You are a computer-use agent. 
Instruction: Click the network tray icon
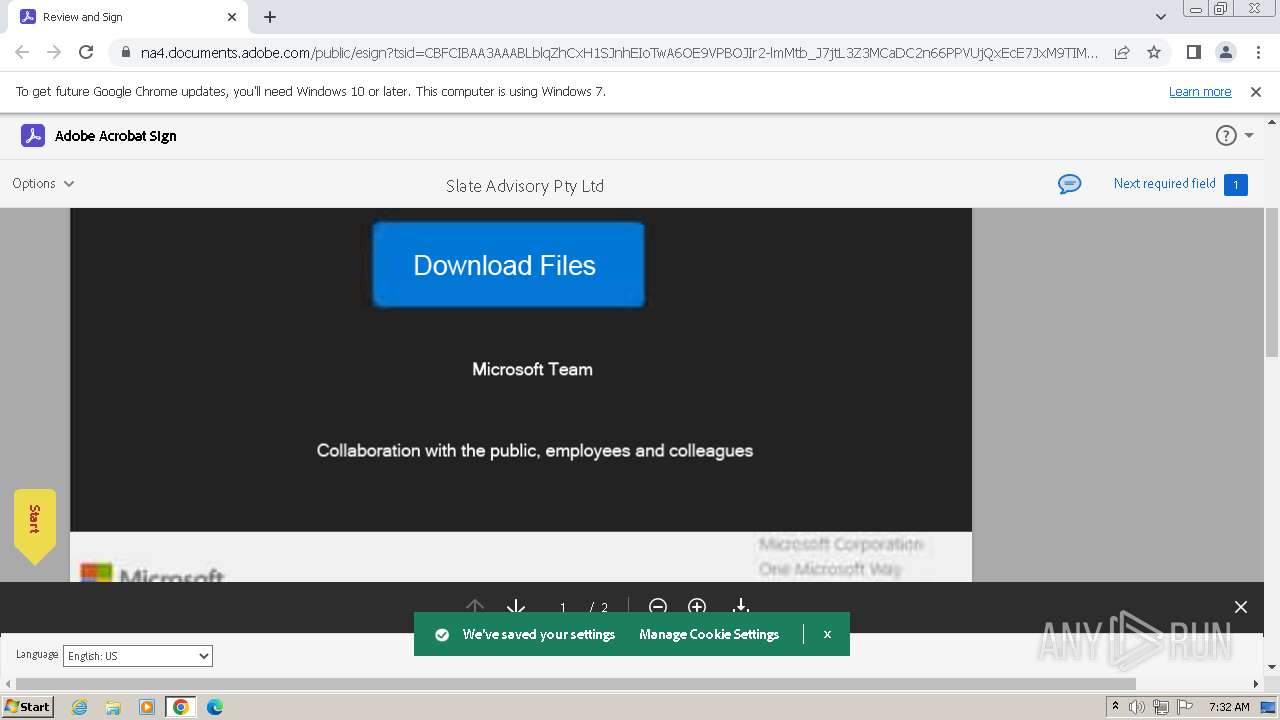(1161, 707)
